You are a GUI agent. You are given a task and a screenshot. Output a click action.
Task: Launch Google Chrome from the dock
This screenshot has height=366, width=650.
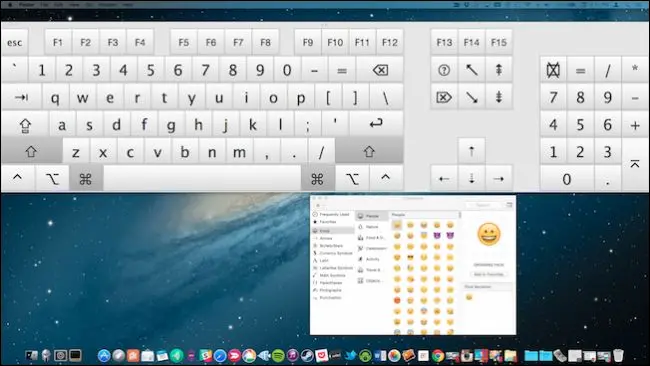pos(438,356)
